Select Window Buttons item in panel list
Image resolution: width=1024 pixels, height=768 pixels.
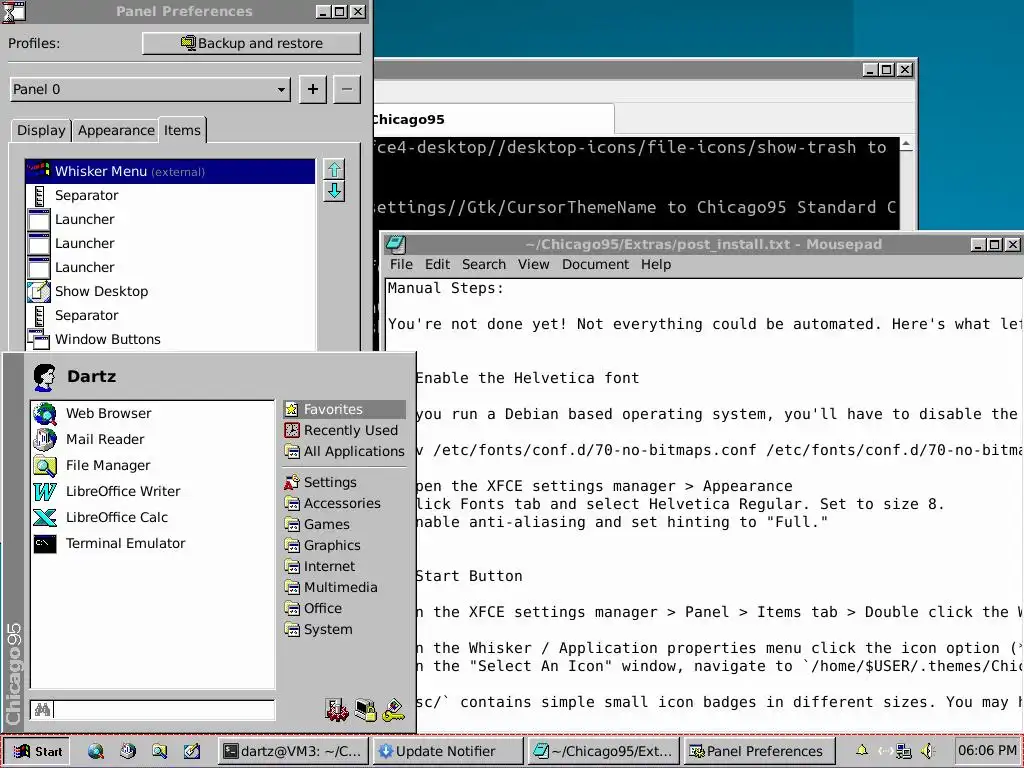pyautogui.click(x=170, y=339)
